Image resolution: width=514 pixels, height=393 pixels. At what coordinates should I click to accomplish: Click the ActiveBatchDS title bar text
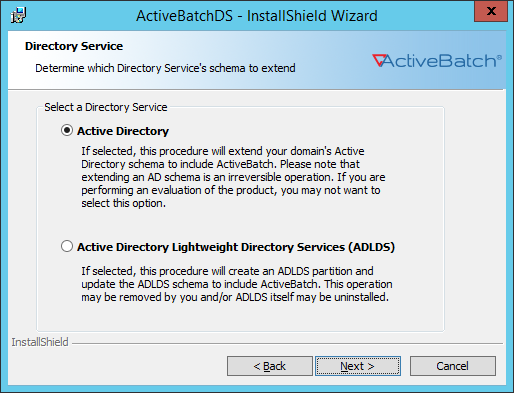point(257,16)
